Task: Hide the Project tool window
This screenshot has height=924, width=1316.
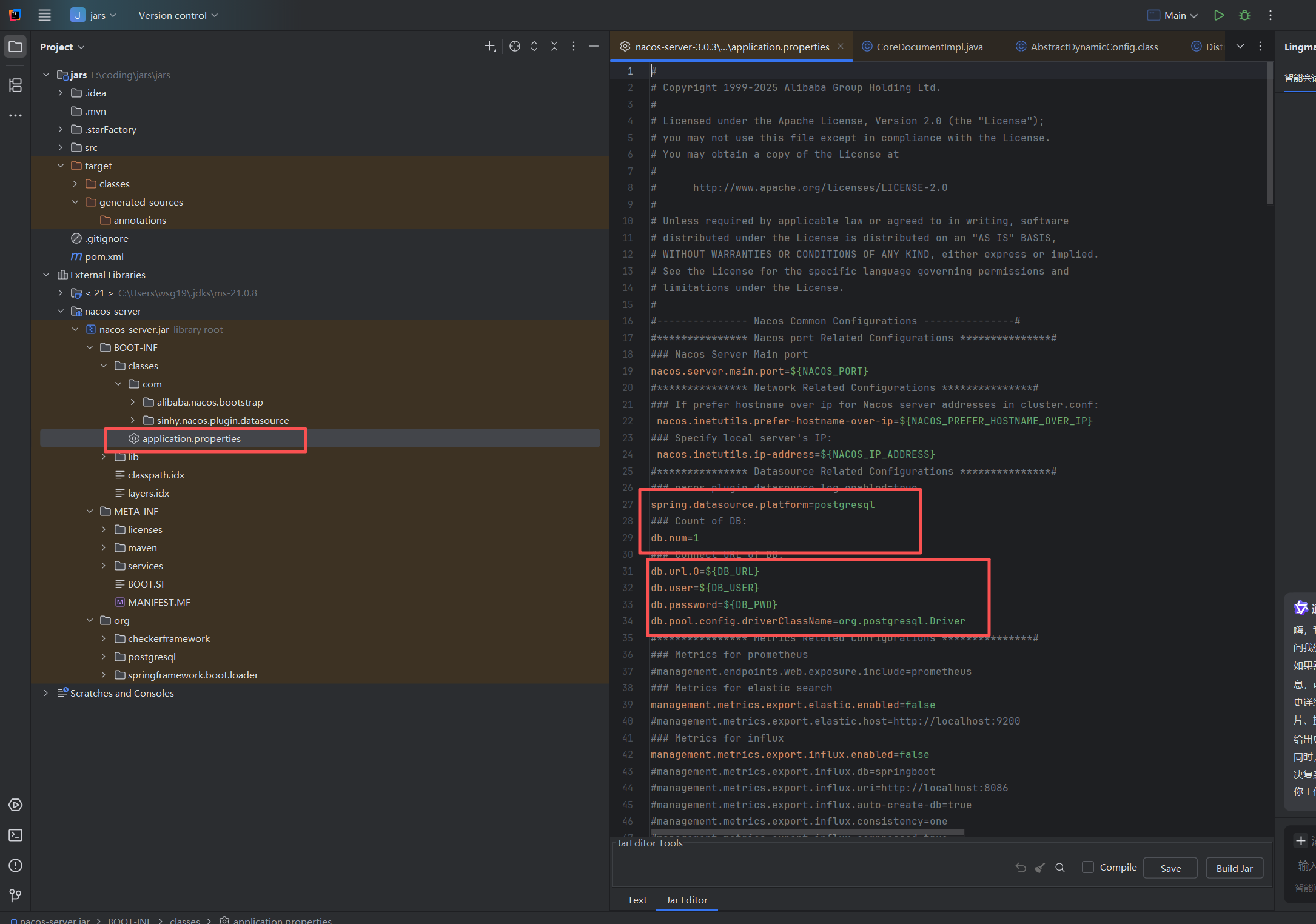Action: 594,47
